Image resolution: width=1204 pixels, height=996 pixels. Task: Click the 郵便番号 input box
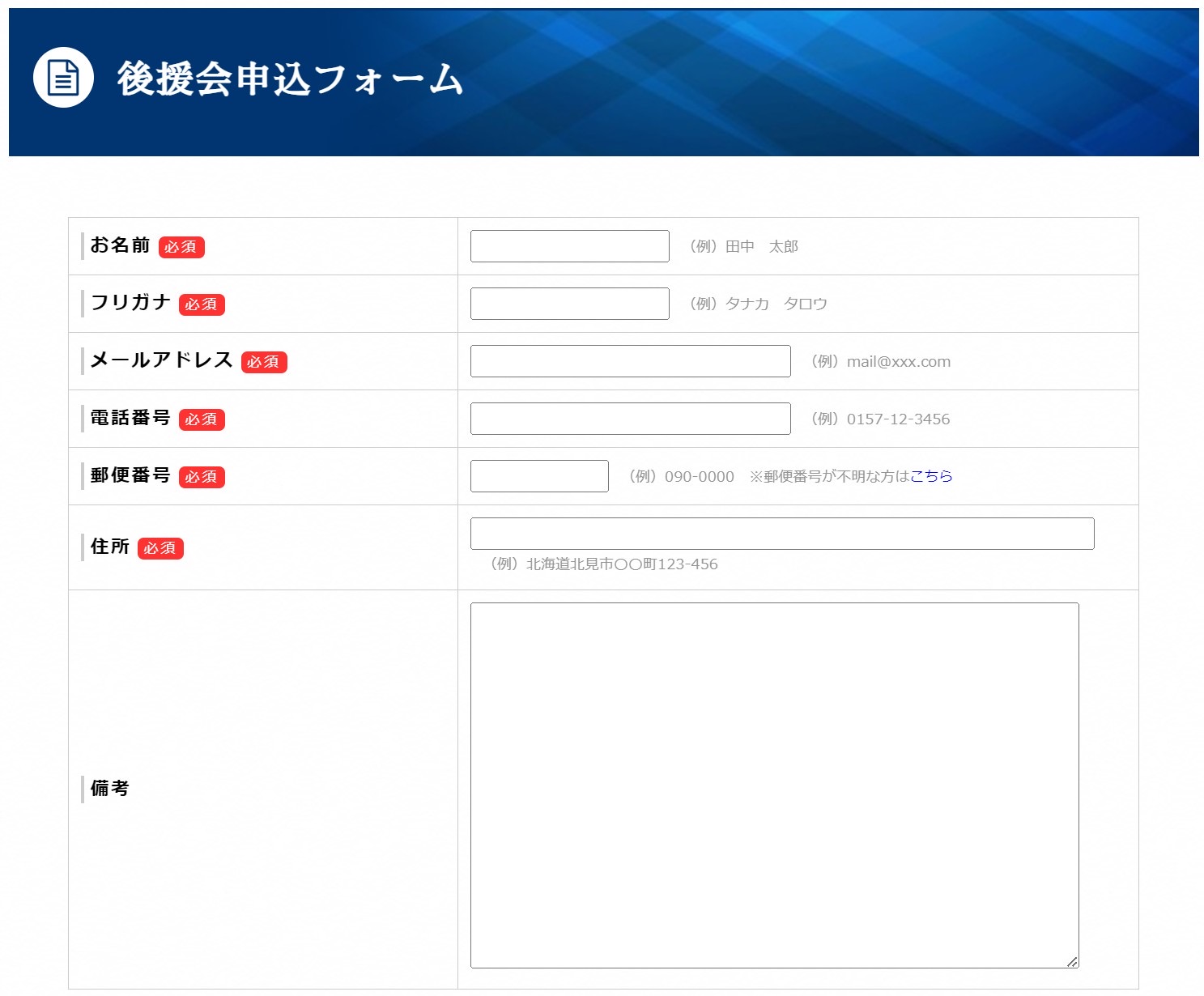539,476
